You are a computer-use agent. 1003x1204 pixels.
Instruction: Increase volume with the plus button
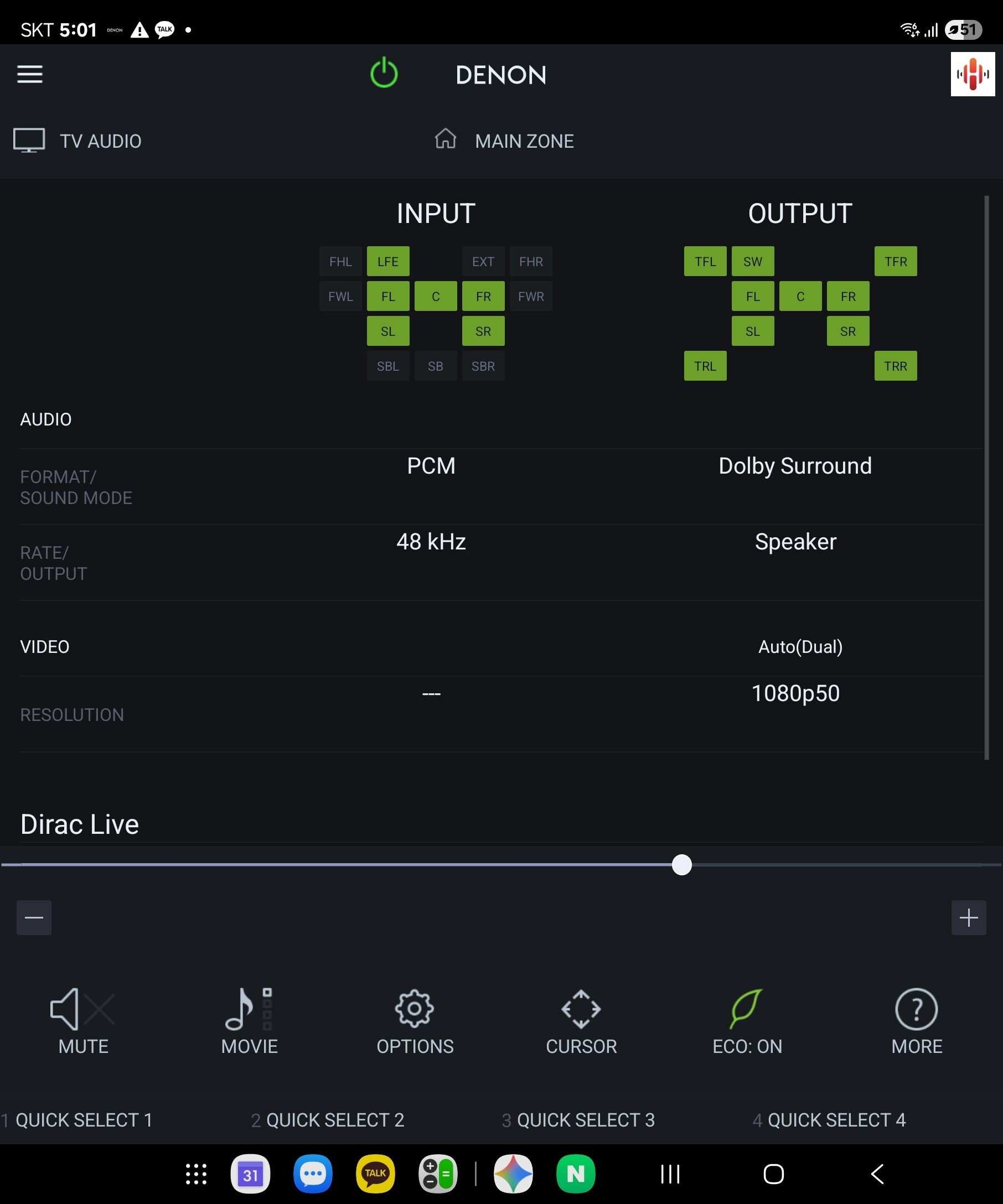click(x=969, y=918)
